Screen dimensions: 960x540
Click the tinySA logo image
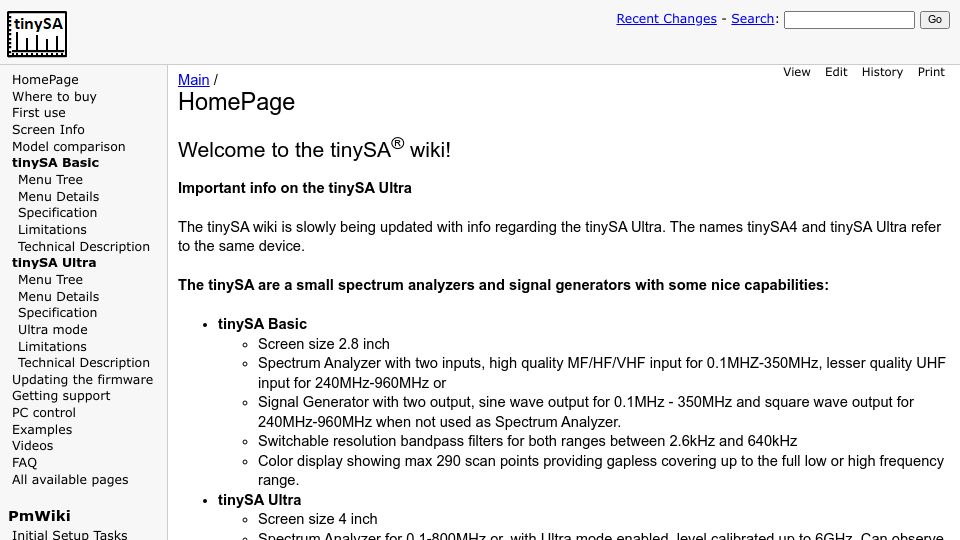point(37,34)
